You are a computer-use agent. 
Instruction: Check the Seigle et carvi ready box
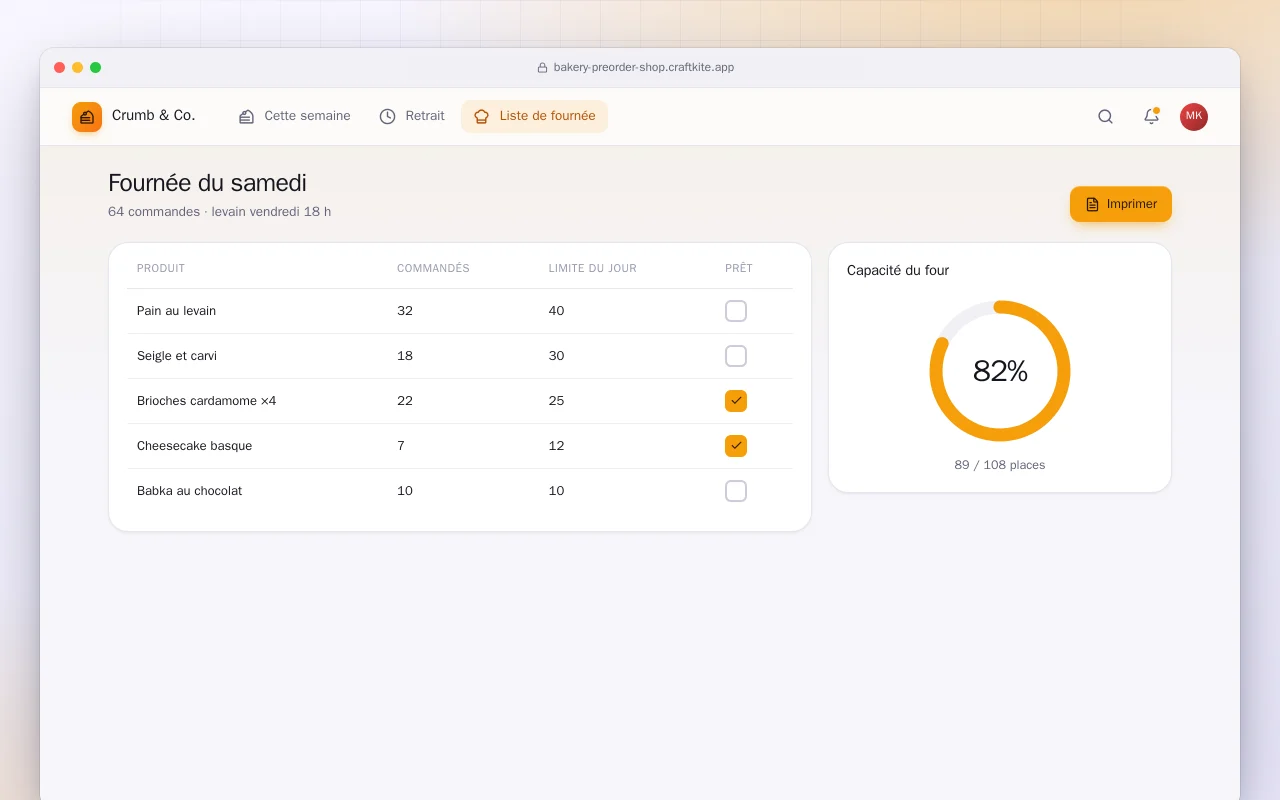click(x=736, y=356)
